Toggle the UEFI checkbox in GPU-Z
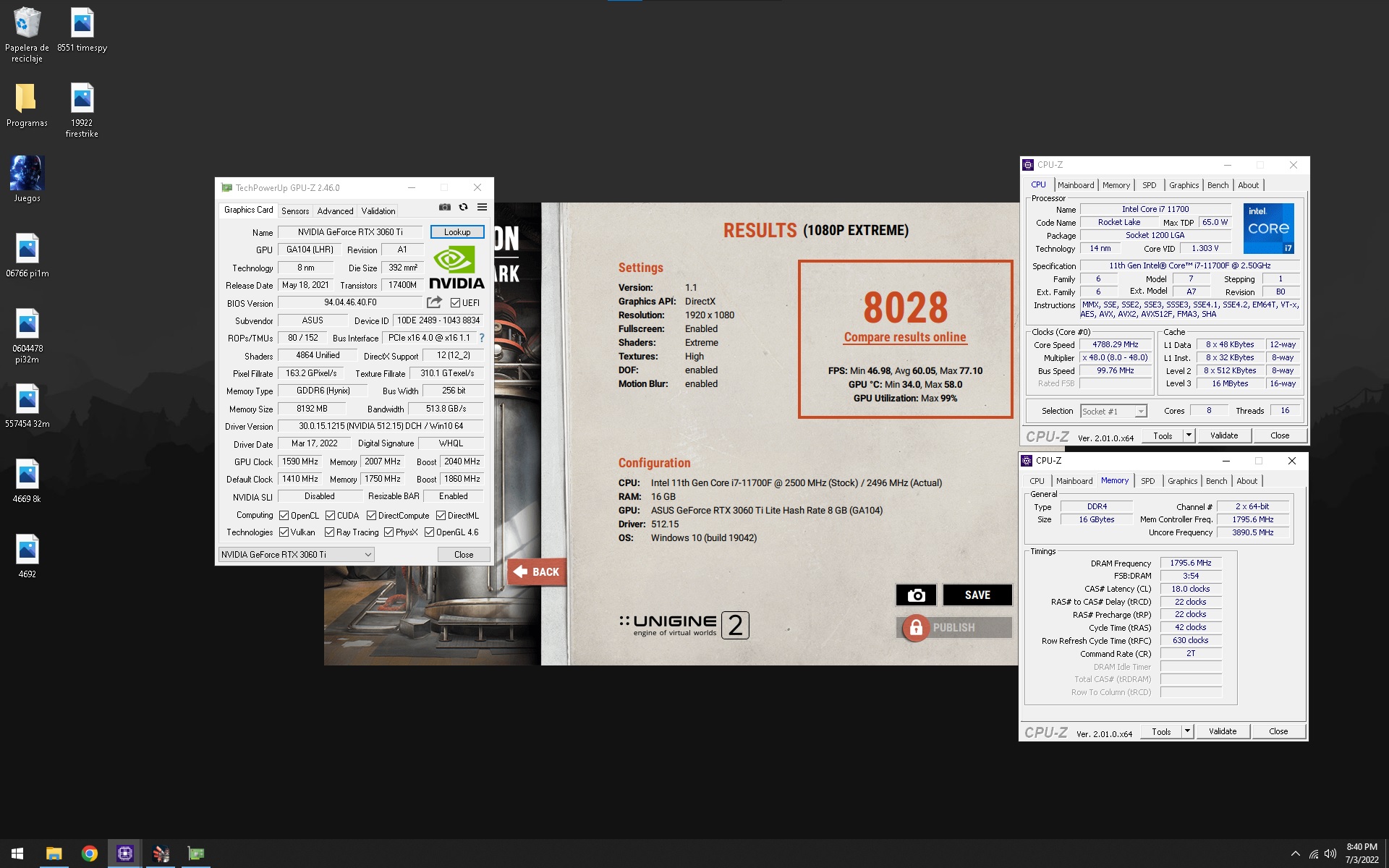 (x=455, y=302)
